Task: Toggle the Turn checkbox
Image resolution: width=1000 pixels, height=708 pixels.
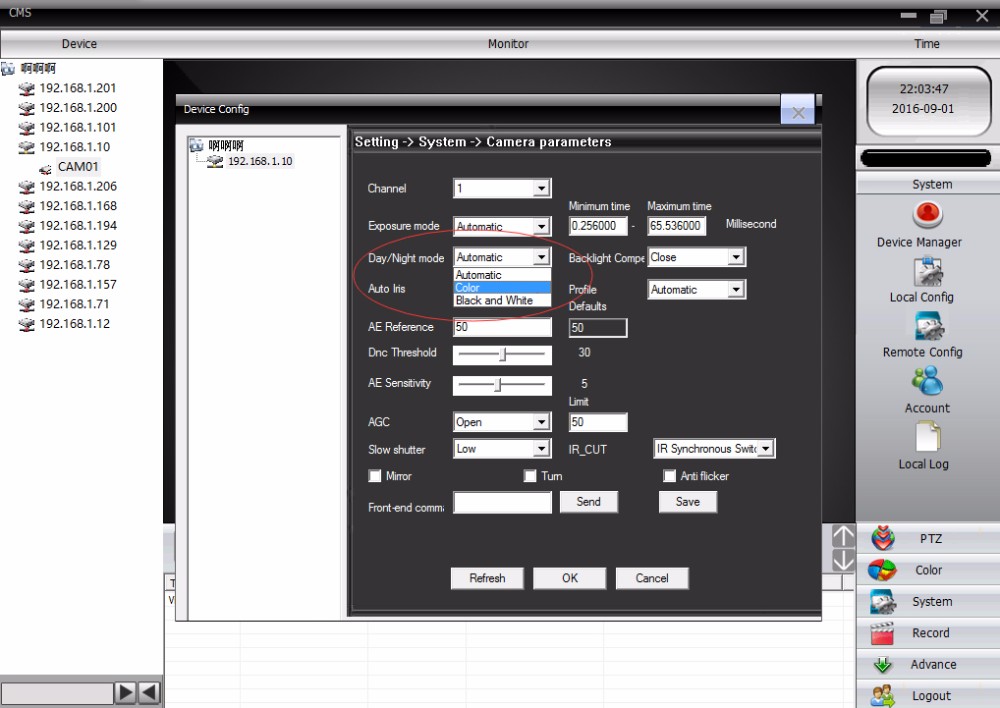Action: [530, 476]
